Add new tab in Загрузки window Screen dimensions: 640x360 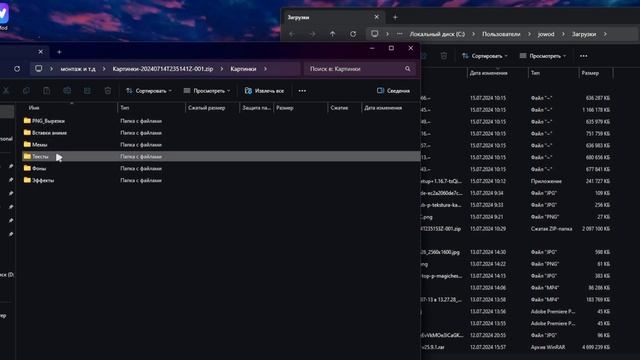click(x=395, y=17)
